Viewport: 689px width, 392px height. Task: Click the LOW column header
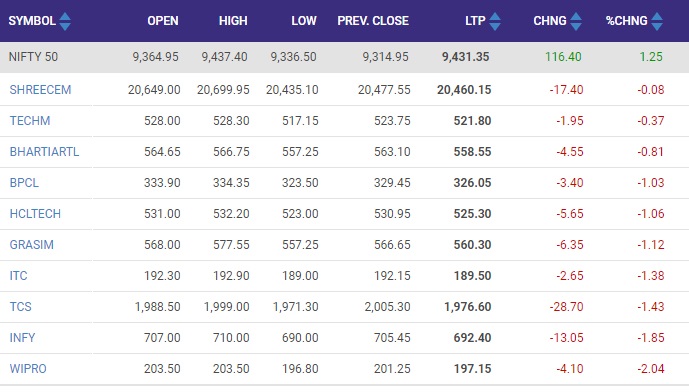tap(304, 21)
